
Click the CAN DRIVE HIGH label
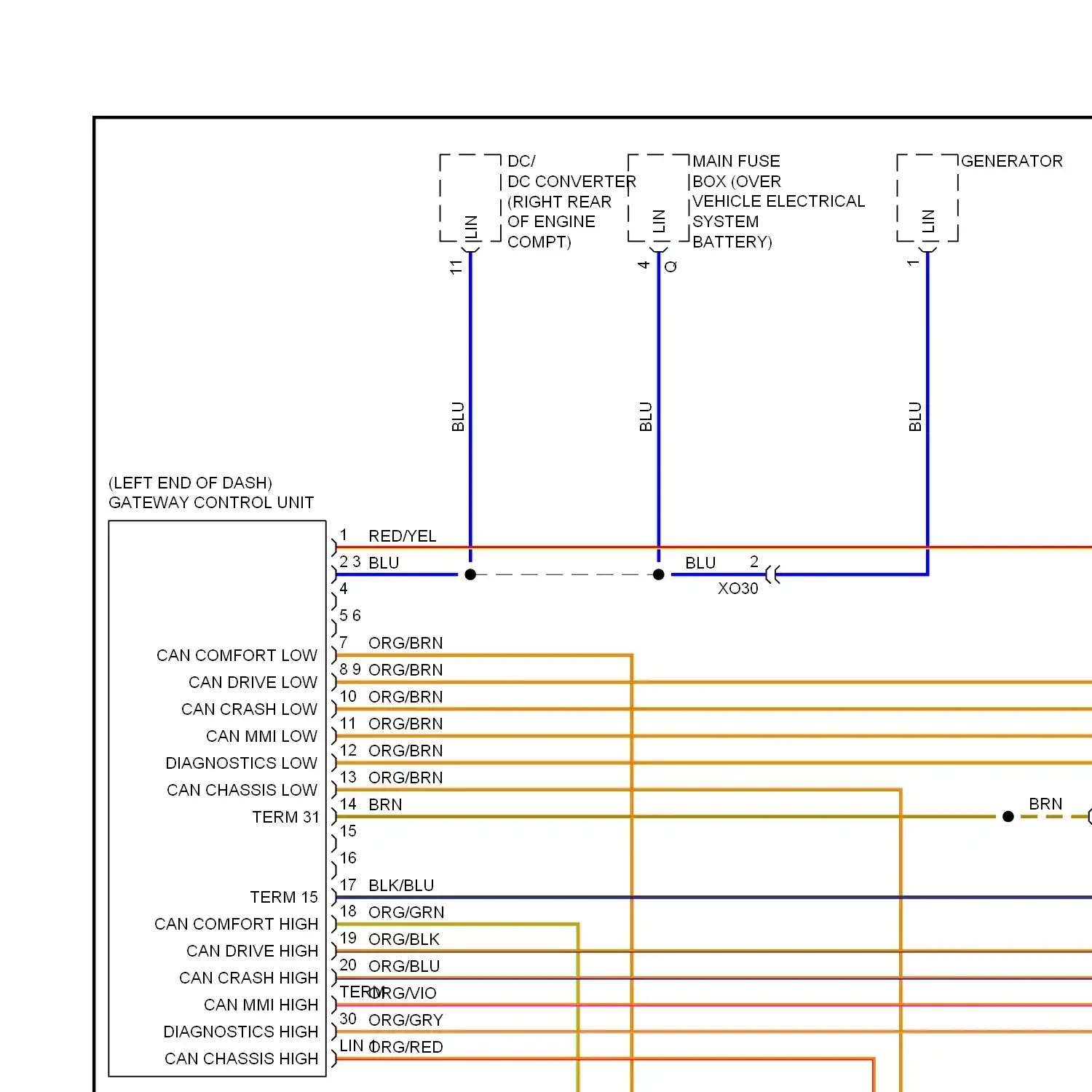point(252,951)
